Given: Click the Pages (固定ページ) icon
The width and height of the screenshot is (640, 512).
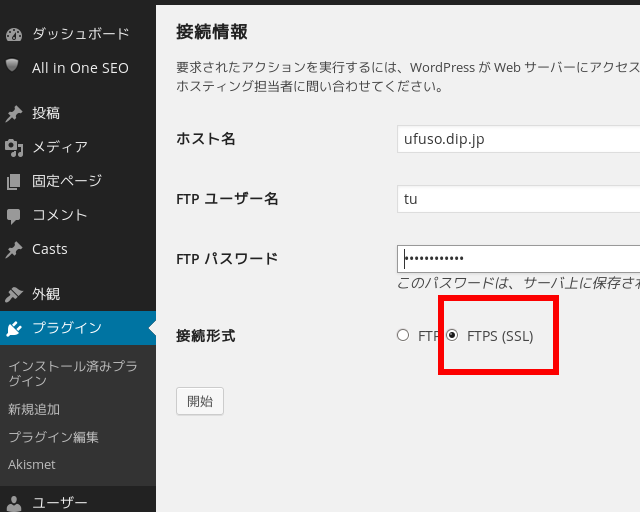Looking at the screenshot, I should (14, 181).
